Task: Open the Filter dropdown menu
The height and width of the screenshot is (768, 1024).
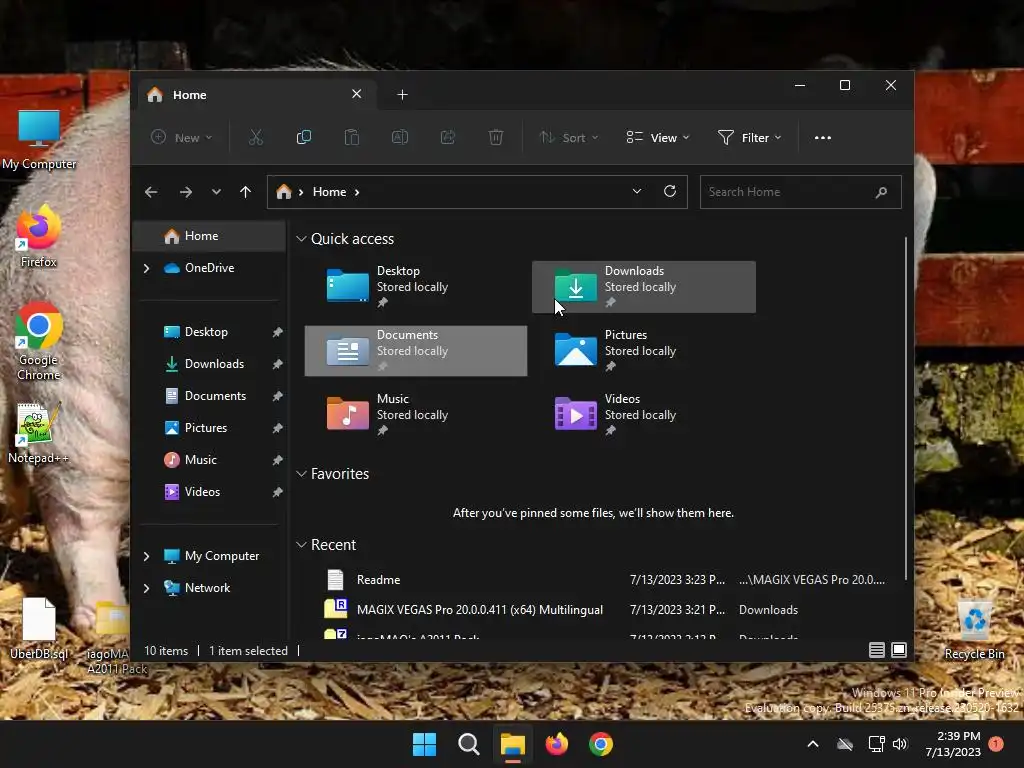Action: (x=749, y=138)
